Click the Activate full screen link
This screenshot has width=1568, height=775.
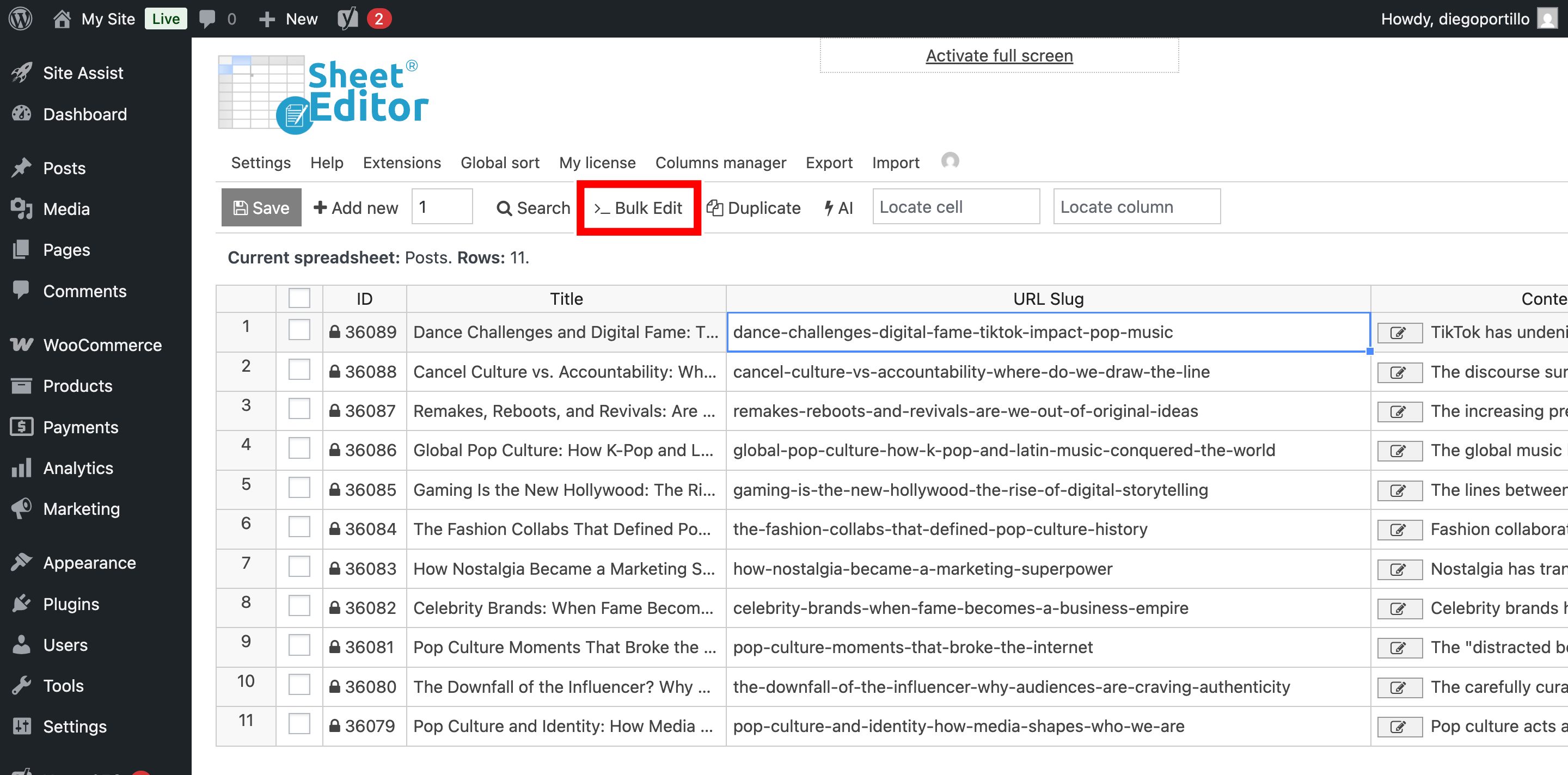tap(999, 55)
